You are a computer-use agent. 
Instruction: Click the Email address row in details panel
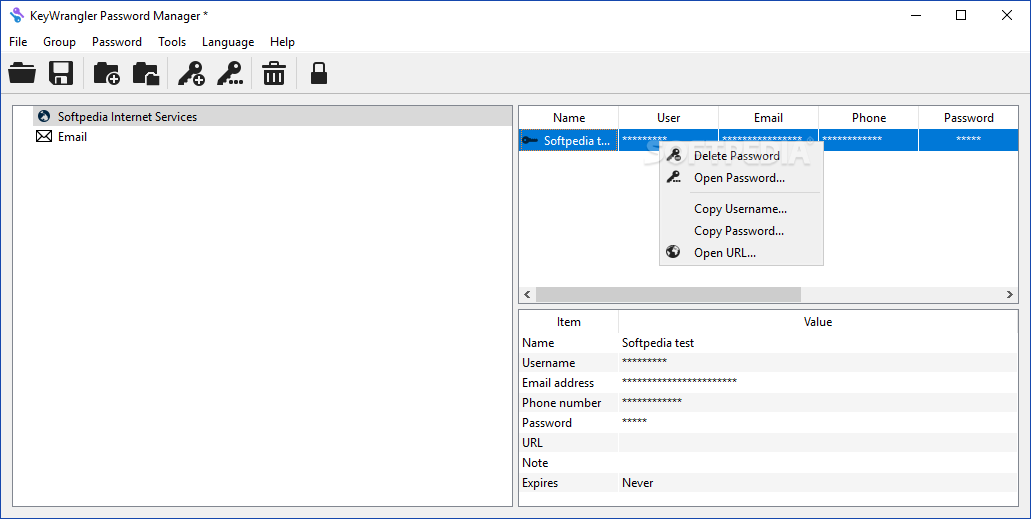pyautogui.click(x=768, y=383)
